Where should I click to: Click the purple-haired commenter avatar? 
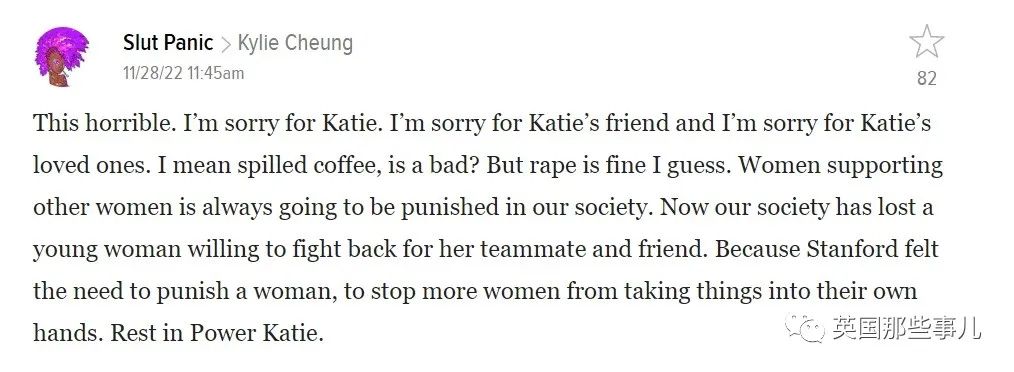[x=61, y=56]
